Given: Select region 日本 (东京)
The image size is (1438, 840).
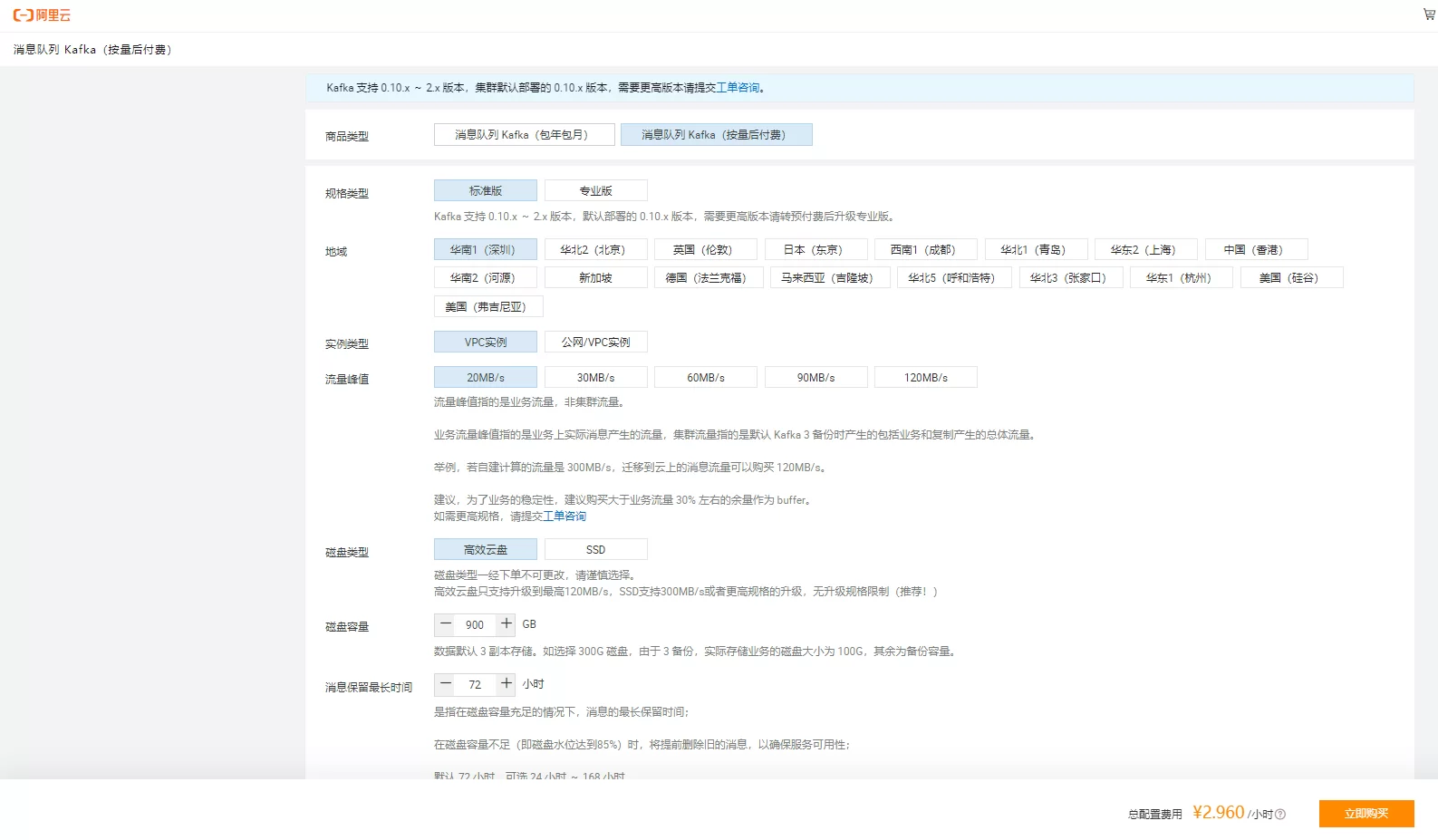Looking at the screenshot, I should pos(816,249).
